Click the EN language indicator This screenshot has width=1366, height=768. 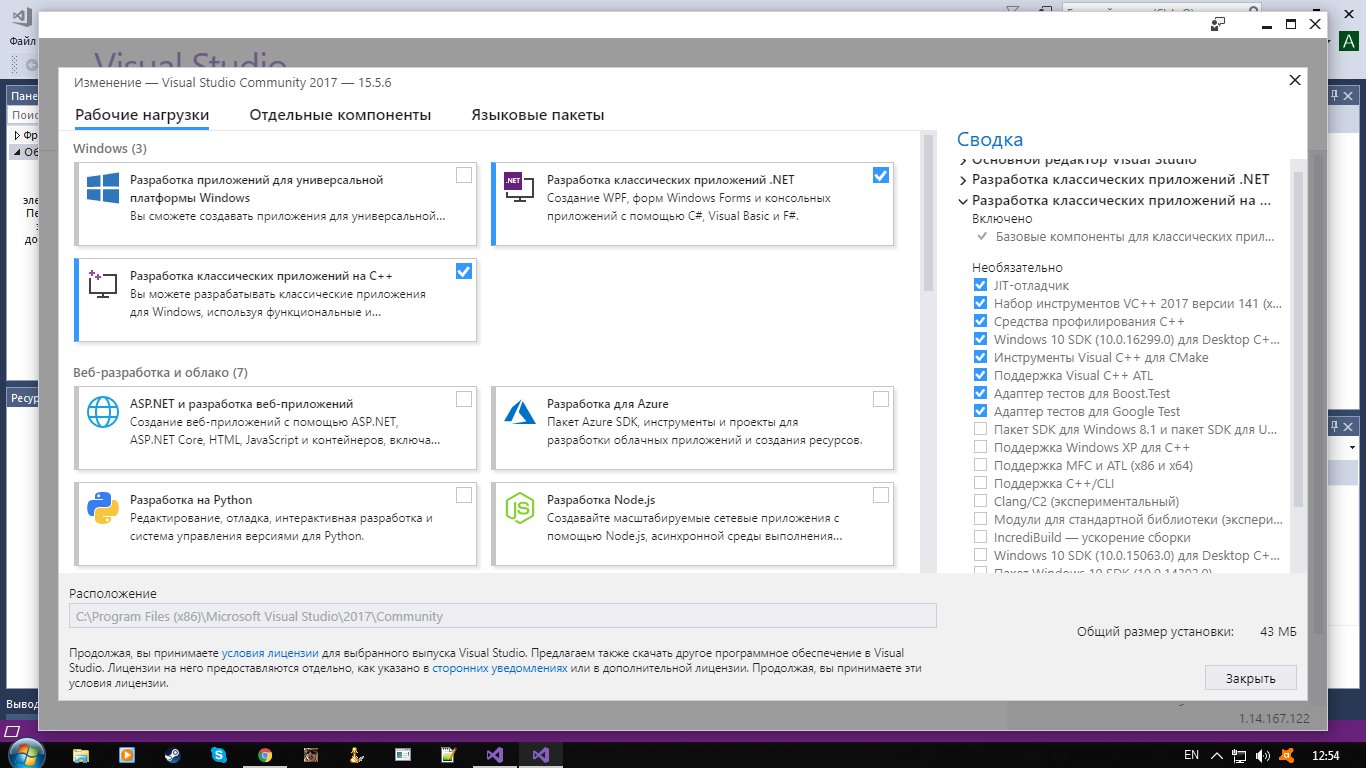pos(1191,755)
